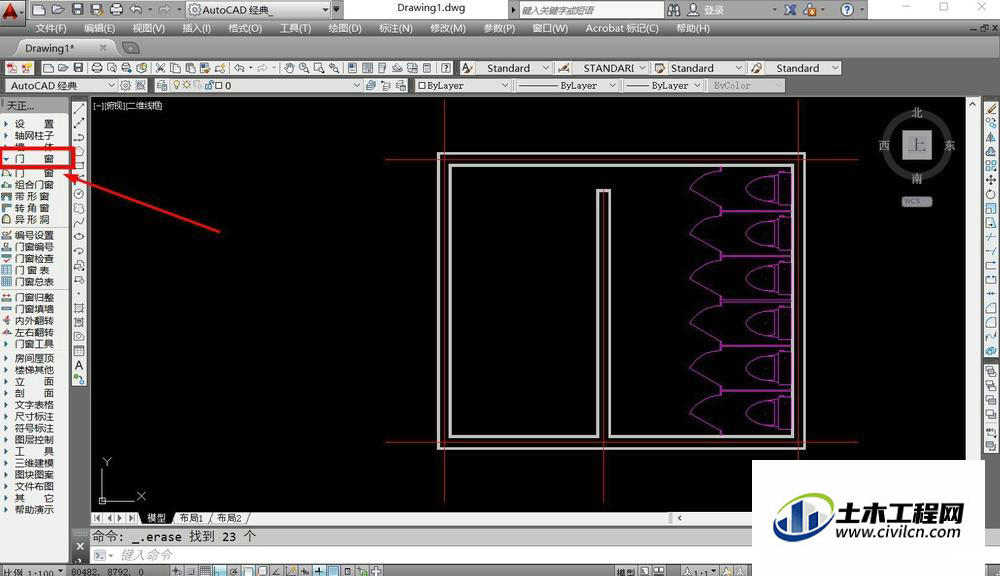1000x576 pixels.
Task: Click the New file icon in quick access bar
Action: coord(39,10)
